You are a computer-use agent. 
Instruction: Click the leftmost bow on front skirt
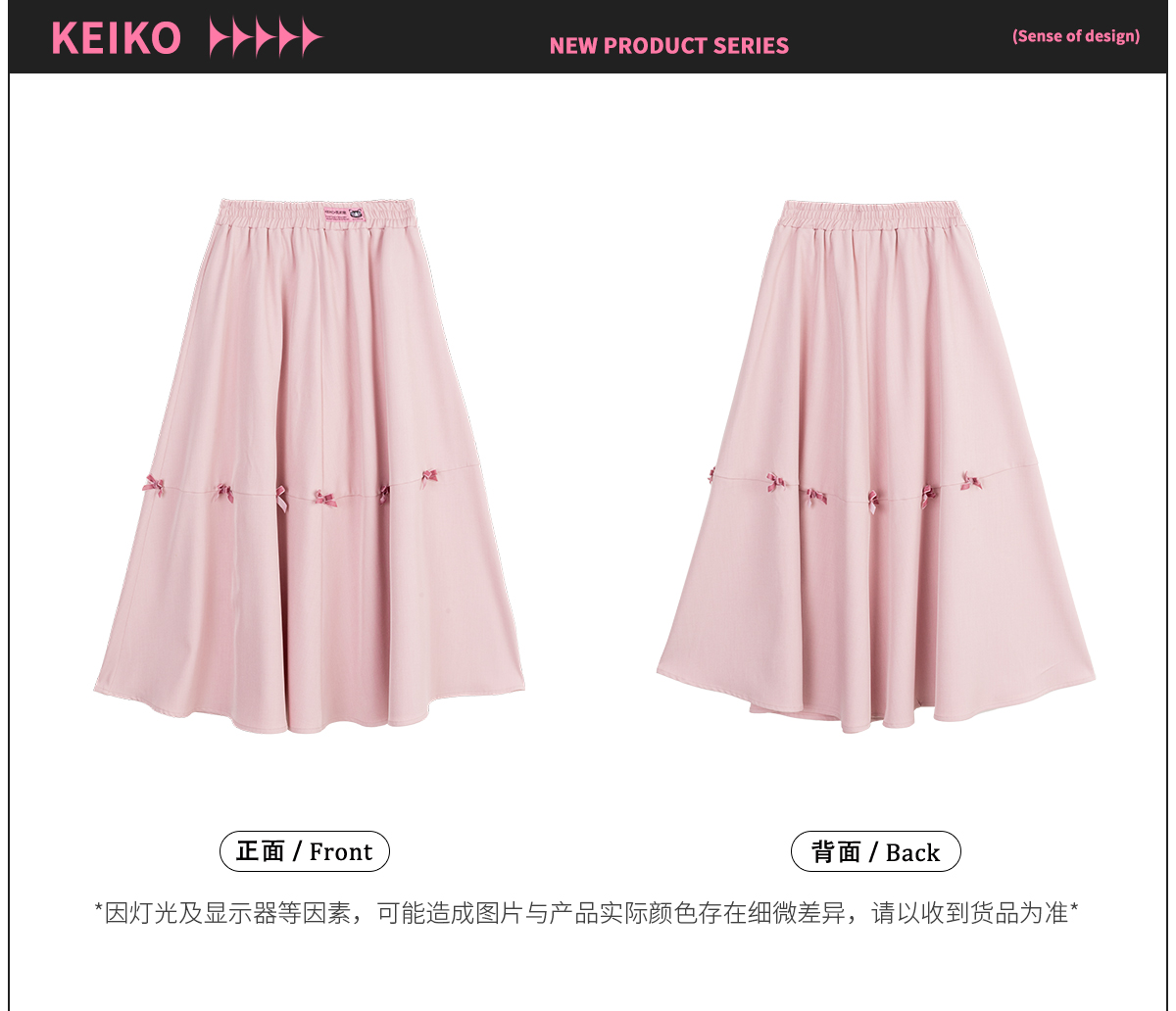[154, 484]
